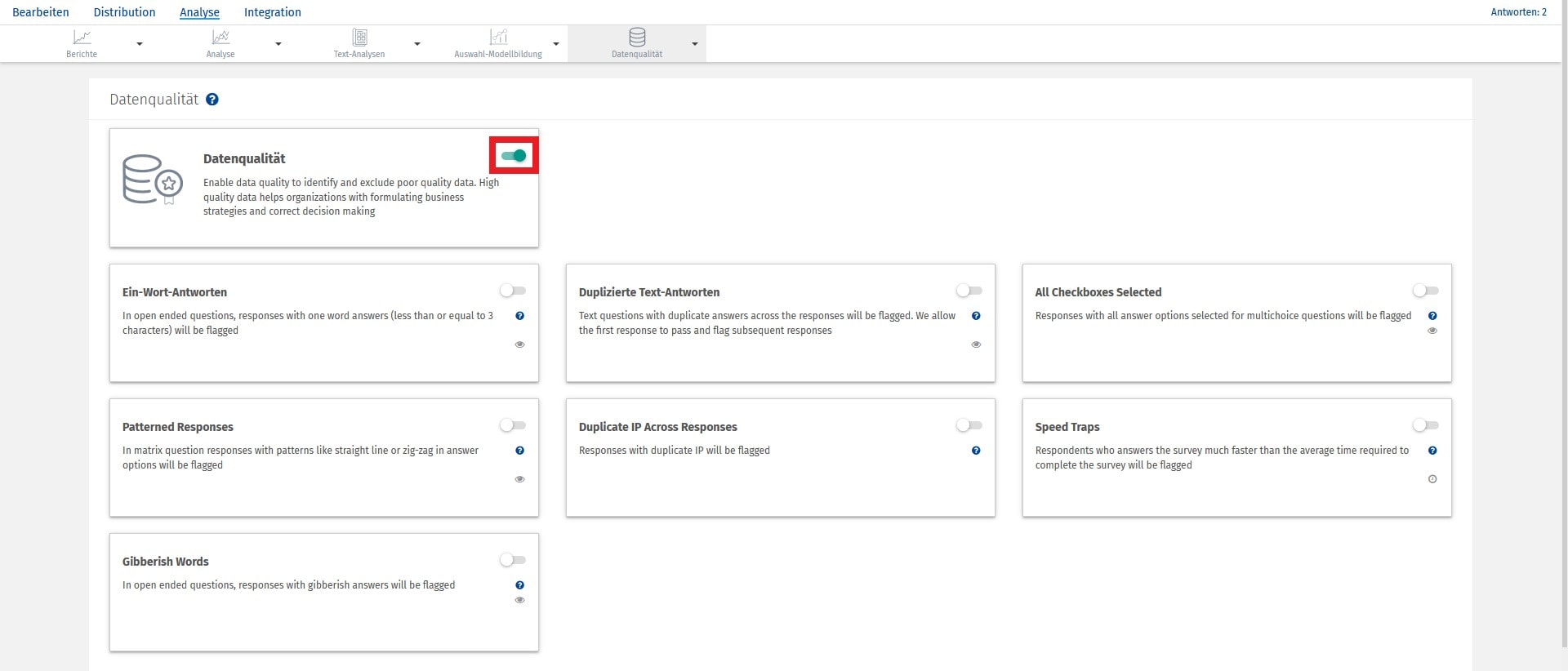Enable Duplicate IP Across Responses switch
Screen dimensions: 1568x671
[969, 425]
